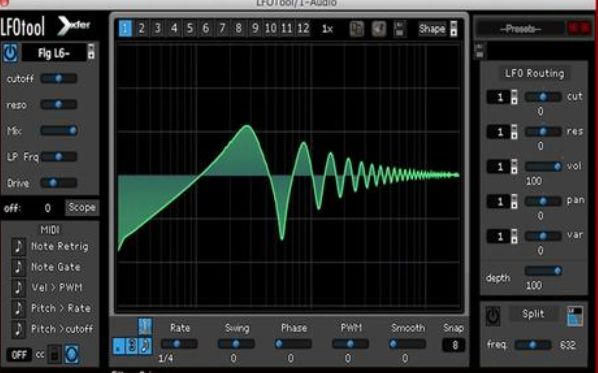Toggle Pitch > cutoff note icon
Viewport: 598px width, 373px height.
pos(18,328)
